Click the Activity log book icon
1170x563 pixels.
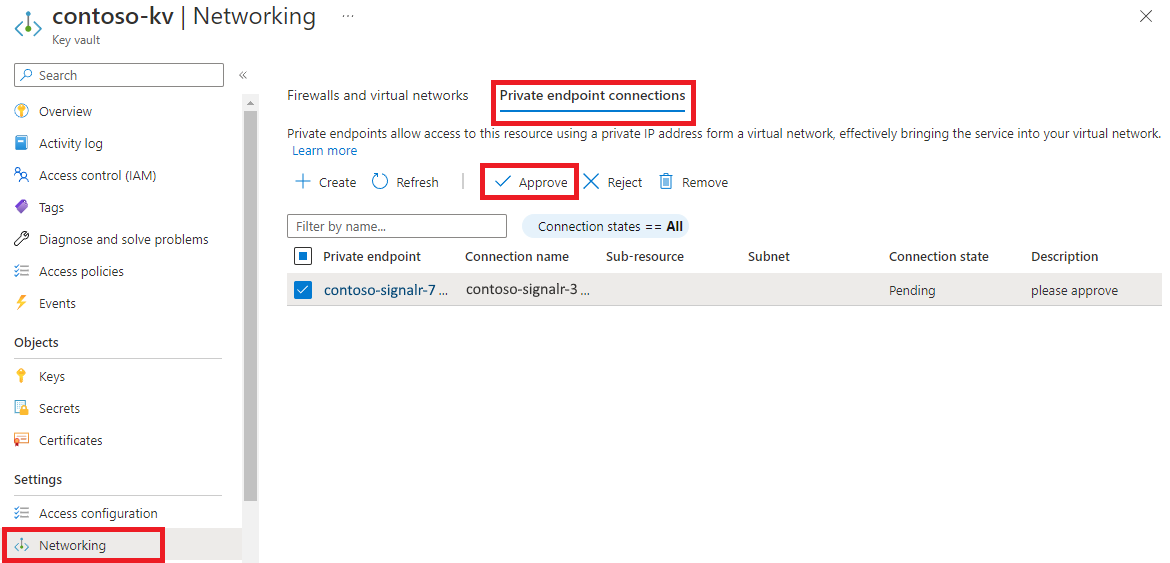pyautogui.click(x=22, y=143)
